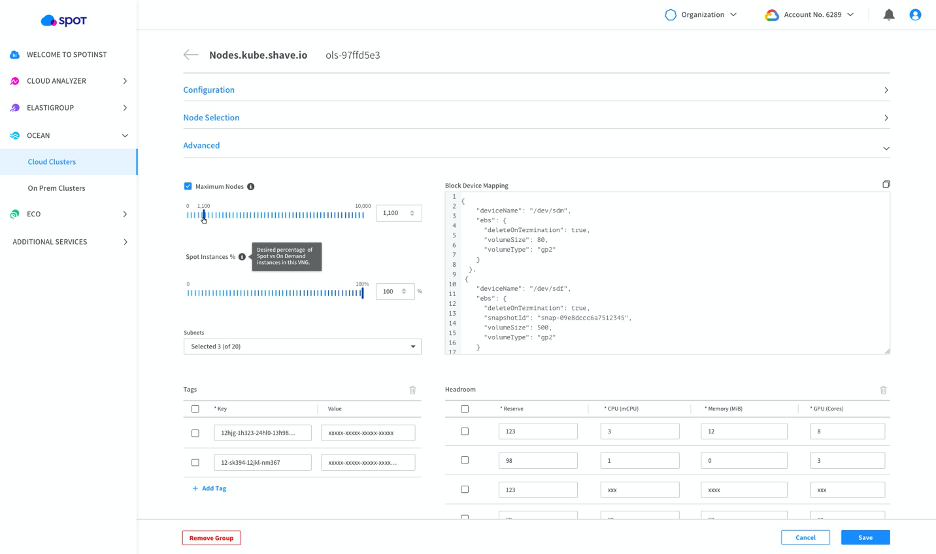Click the Maximum Nodes info icon
The image size is (936, 554).
[250, 186]
